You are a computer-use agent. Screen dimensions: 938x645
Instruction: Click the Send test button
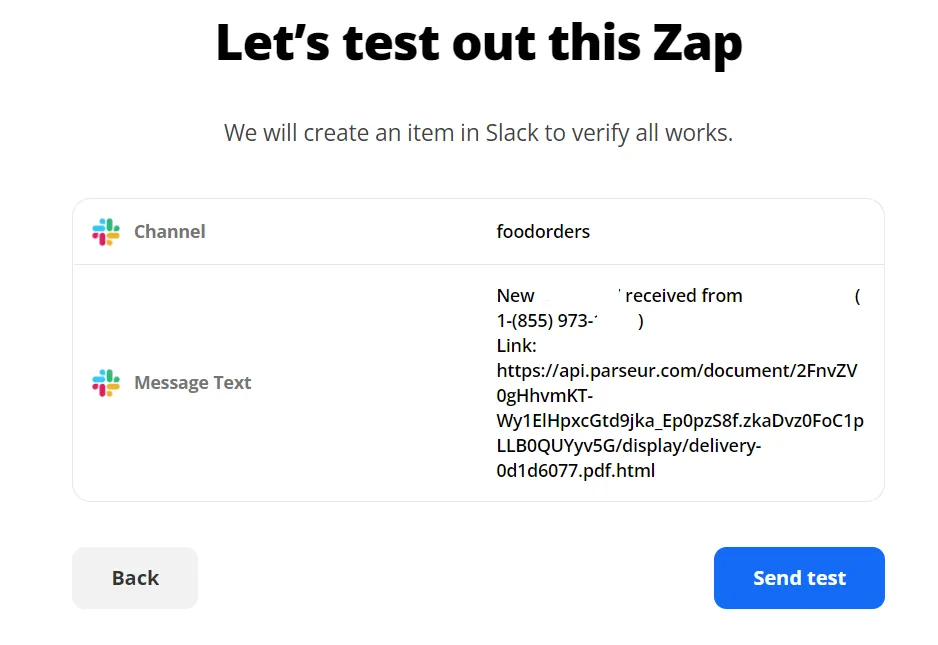pos(798,578)
